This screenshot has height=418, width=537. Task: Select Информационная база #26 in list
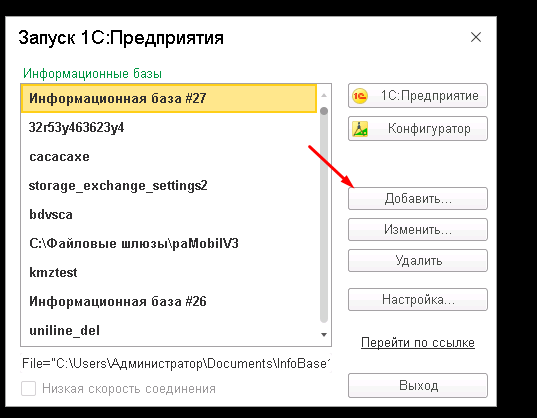point(169,302)
